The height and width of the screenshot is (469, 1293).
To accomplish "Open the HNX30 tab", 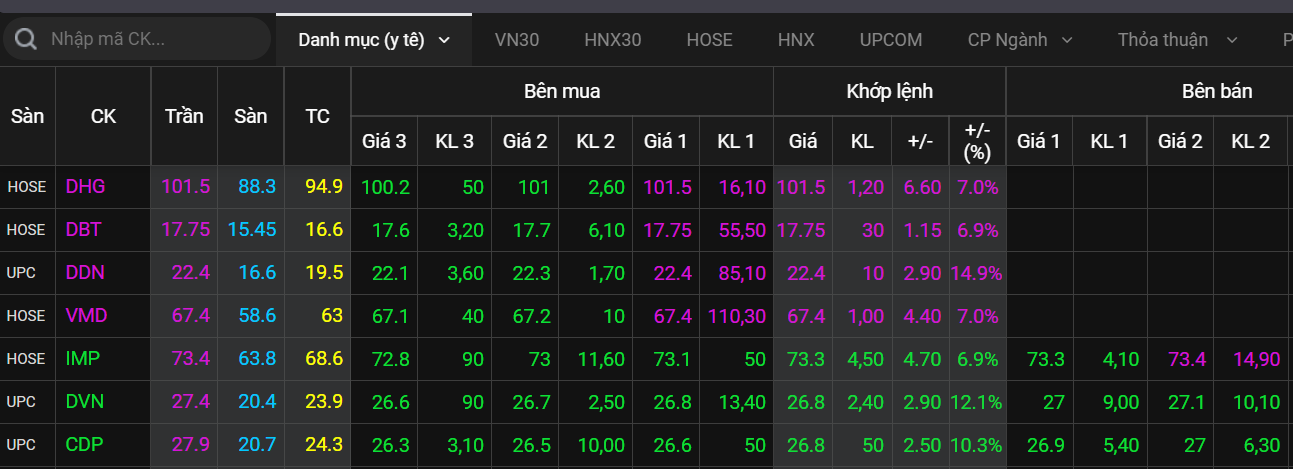I will [612, 40].
